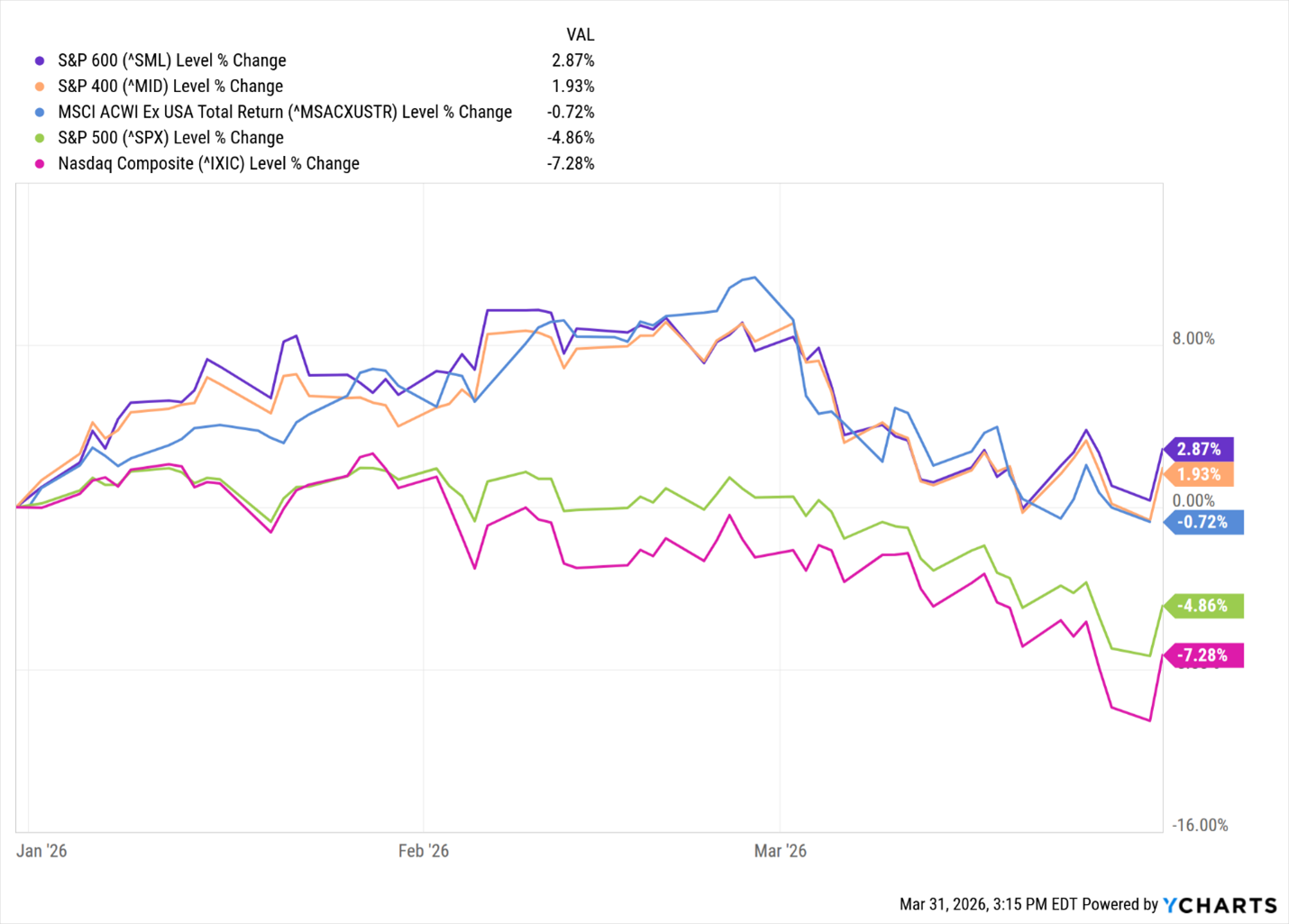Viewport: 1289px width, 924px height.
Task: Click the orange S&P 400 legend dot
Action: [x=40, y=87]
